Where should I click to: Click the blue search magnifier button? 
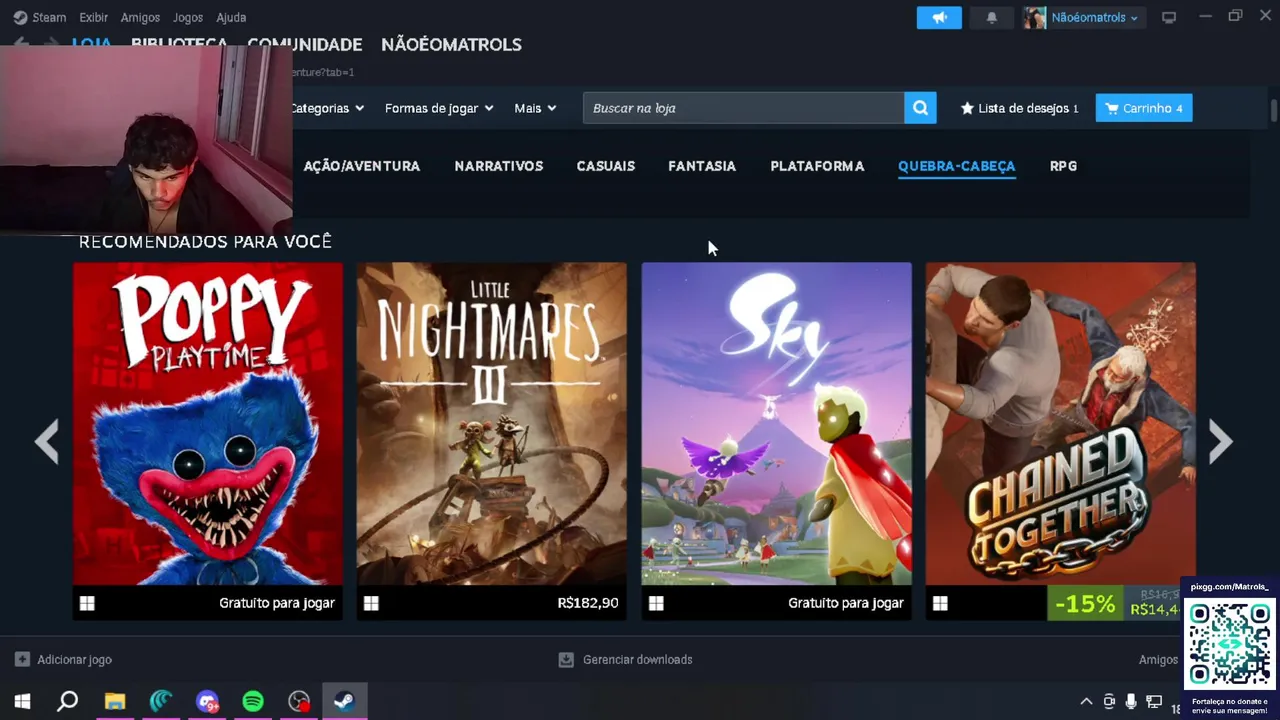920,108
